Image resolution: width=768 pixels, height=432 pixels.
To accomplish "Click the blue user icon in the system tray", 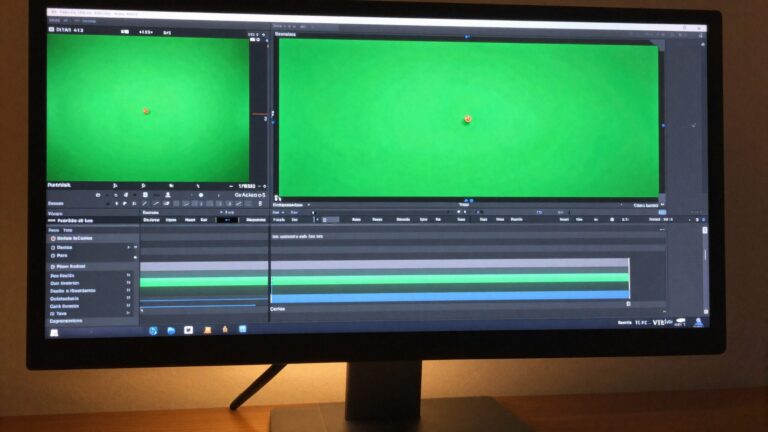I will [x=699, y=322].
